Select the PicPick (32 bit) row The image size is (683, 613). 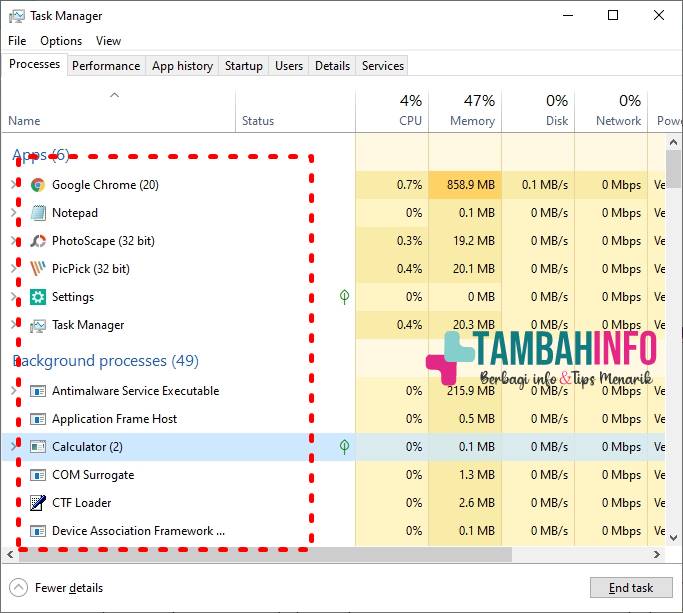(x=333, y=269)
